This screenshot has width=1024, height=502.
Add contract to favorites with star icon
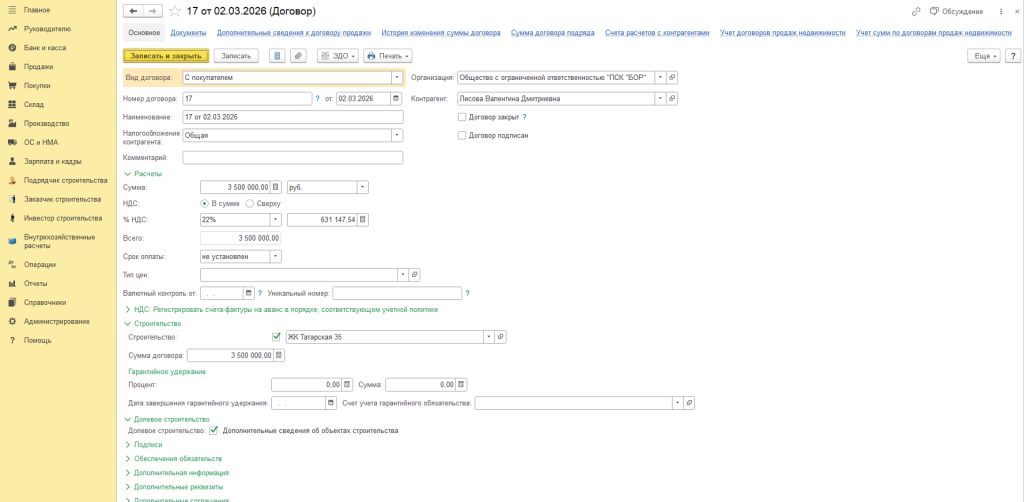click(x=176, y=11)
